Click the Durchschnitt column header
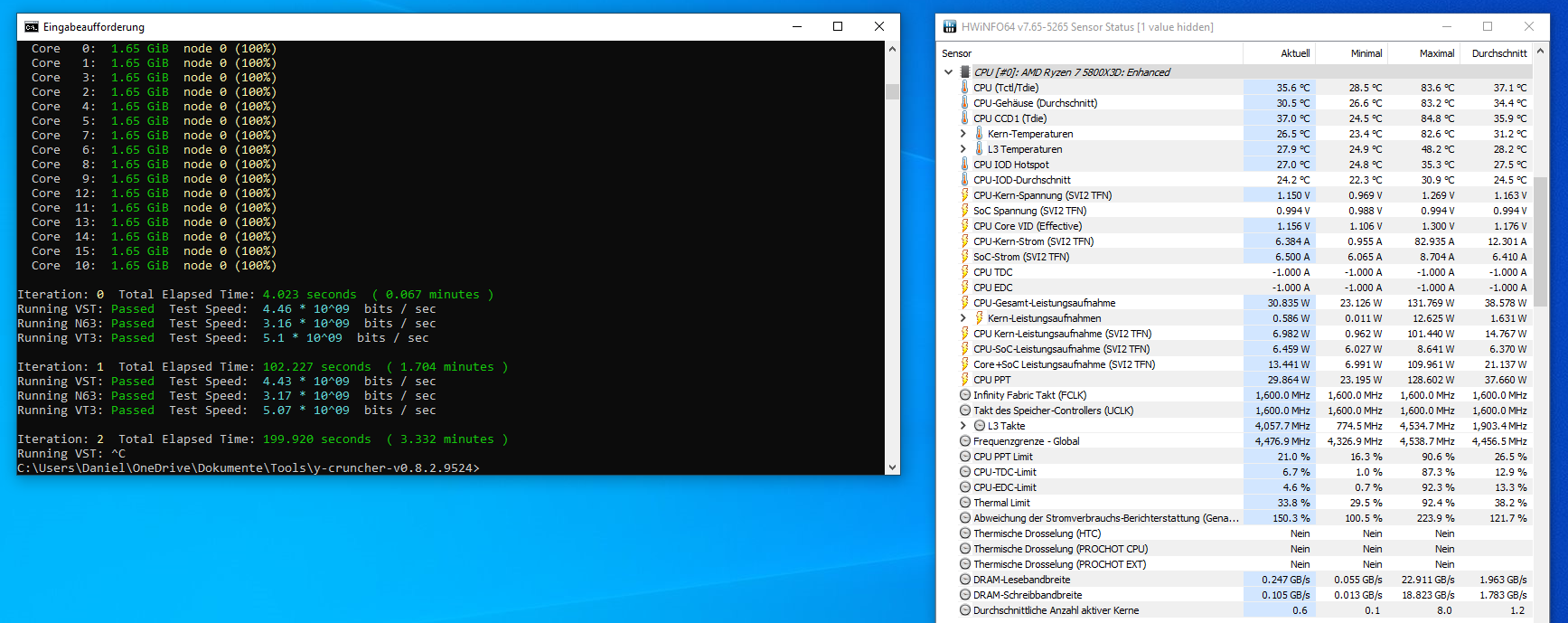Screen dimensions: 1568x623 [1496, 53]
